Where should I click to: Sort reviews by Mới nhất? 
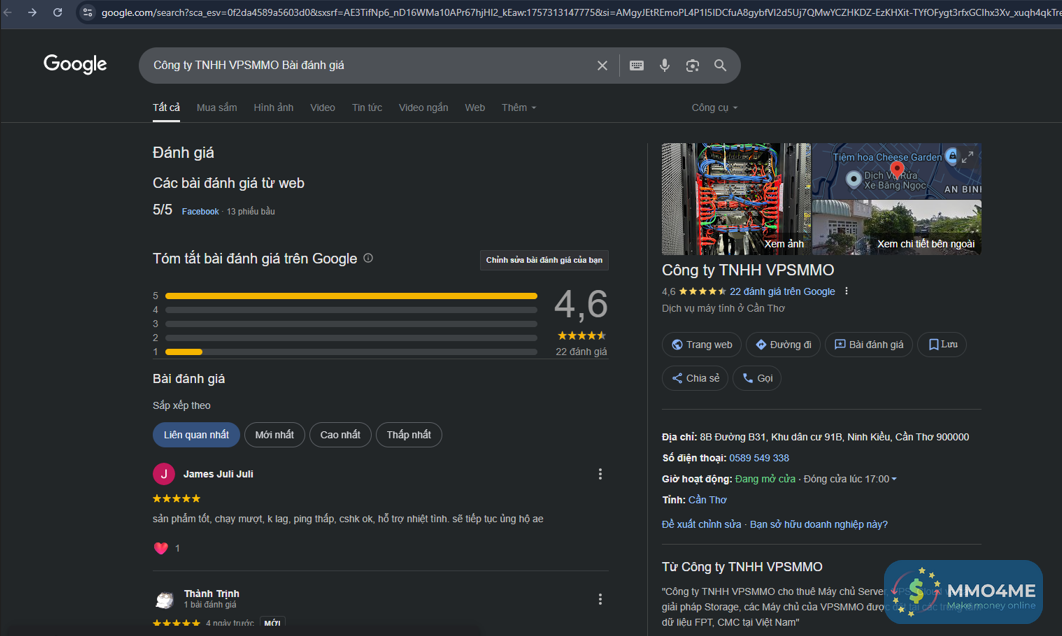(274, 435)
